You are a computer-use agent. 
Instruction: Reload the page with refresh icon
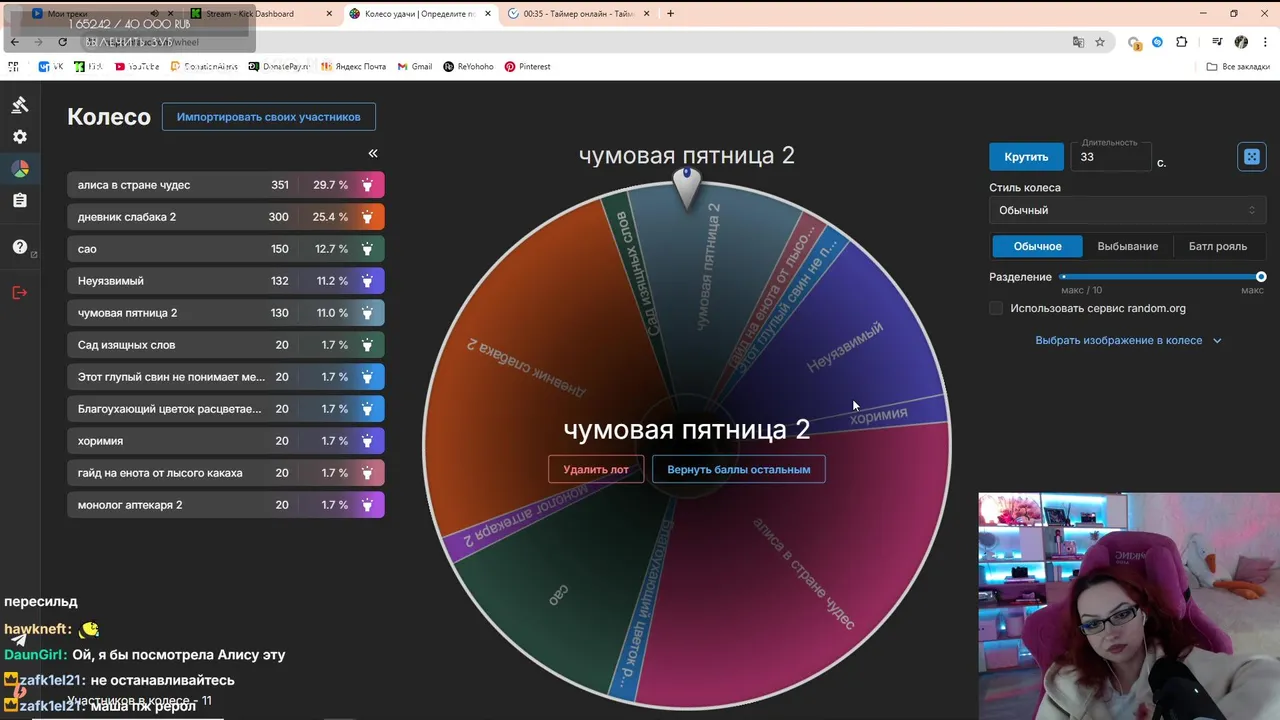click(62, 42)
